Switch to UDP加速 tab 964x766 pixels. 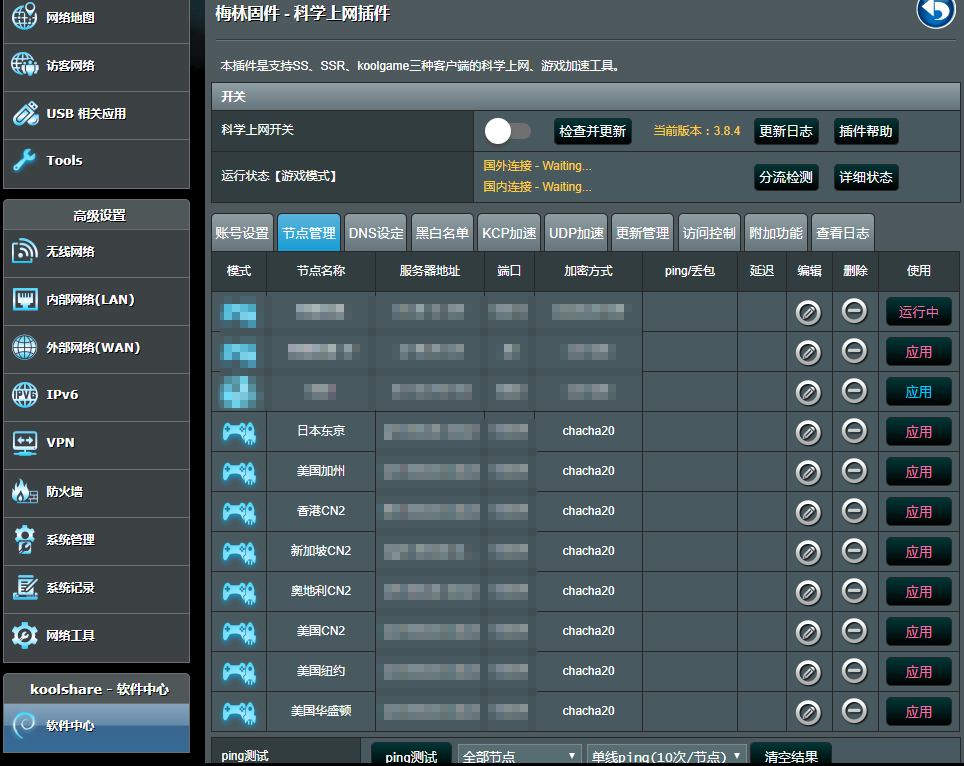click(576, 233)
